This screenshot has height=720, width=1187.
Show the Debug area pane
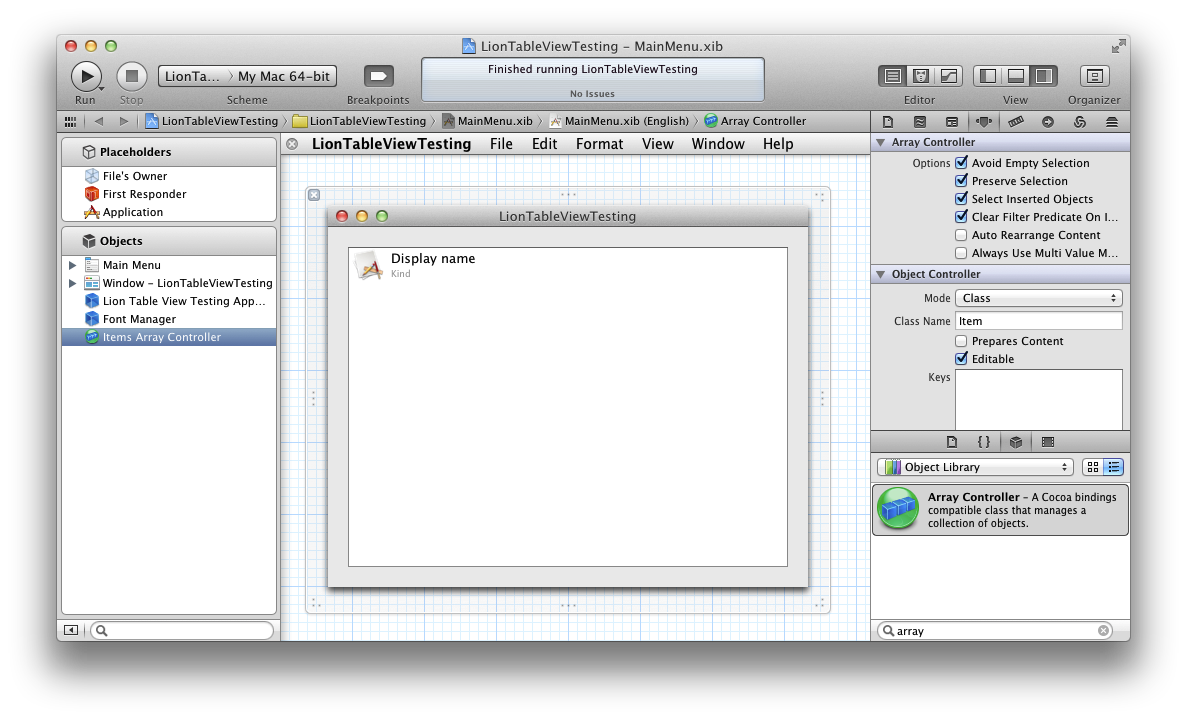(1016, 76)
